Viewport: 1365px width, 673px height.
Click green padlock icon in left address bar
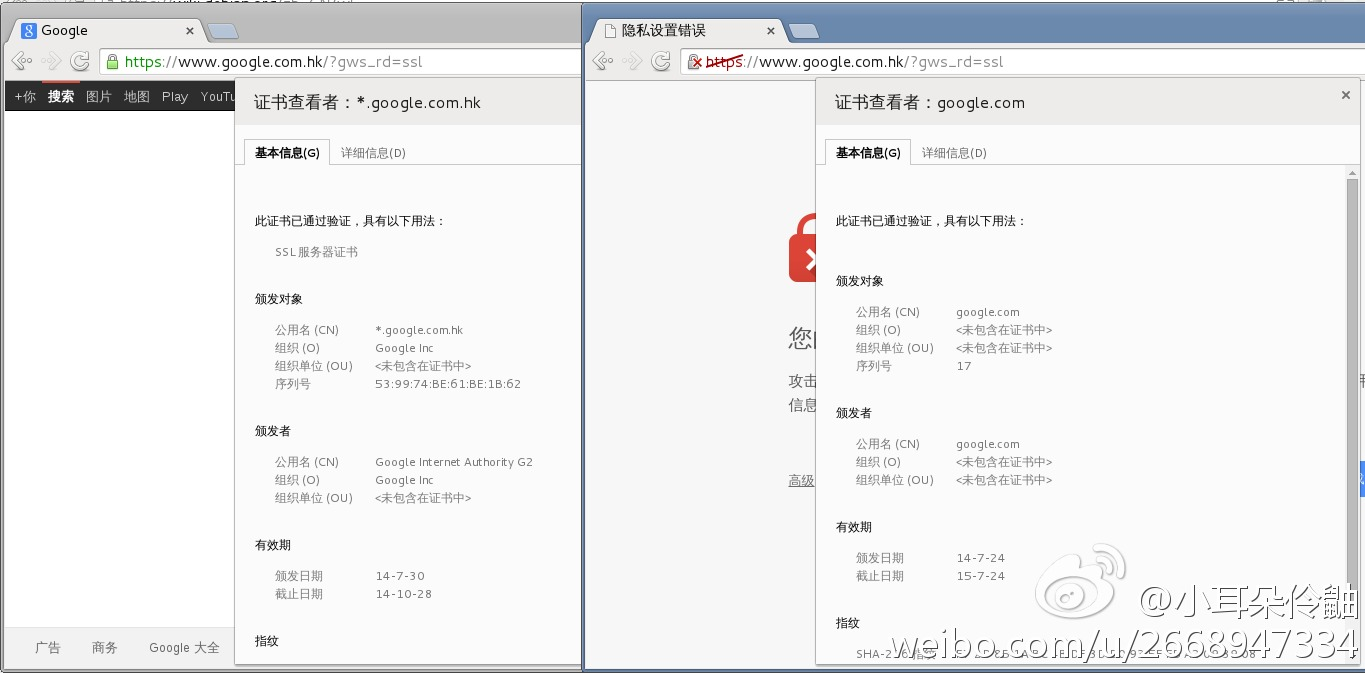112,61
